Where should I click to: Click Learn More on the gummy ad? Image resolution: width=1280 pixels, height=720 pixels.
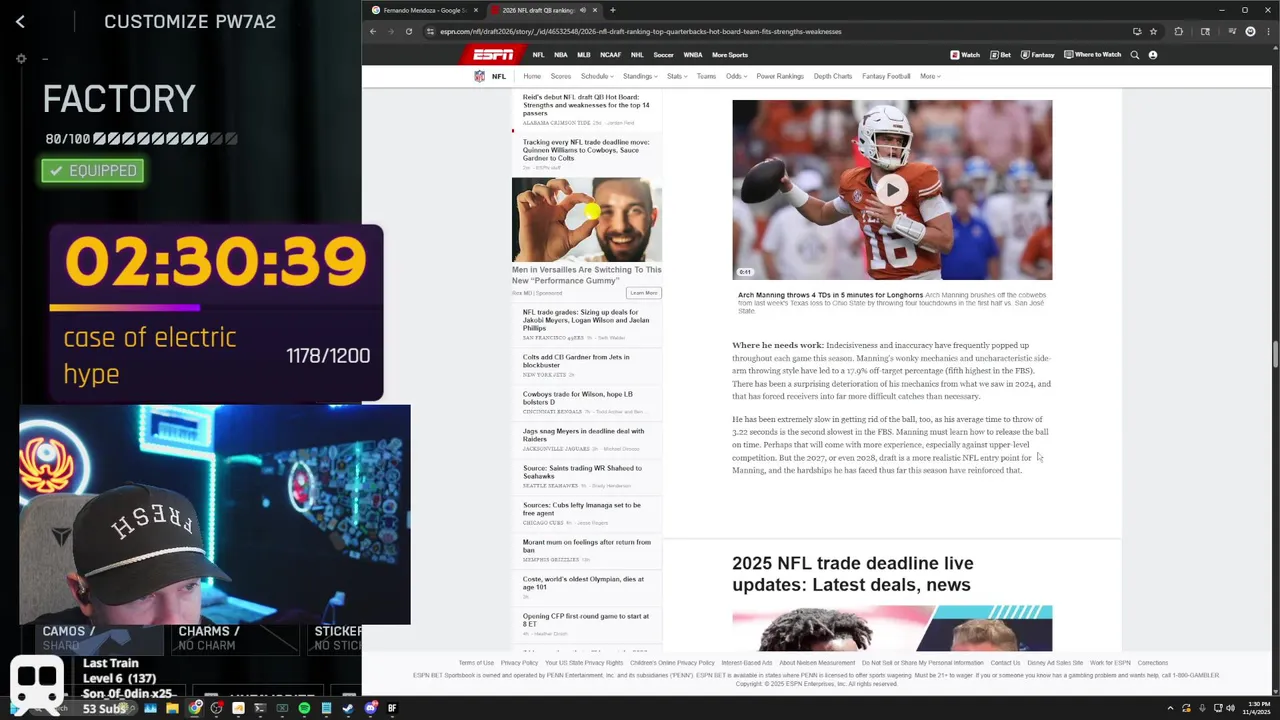pyautogui.click(x=644, y=293)
